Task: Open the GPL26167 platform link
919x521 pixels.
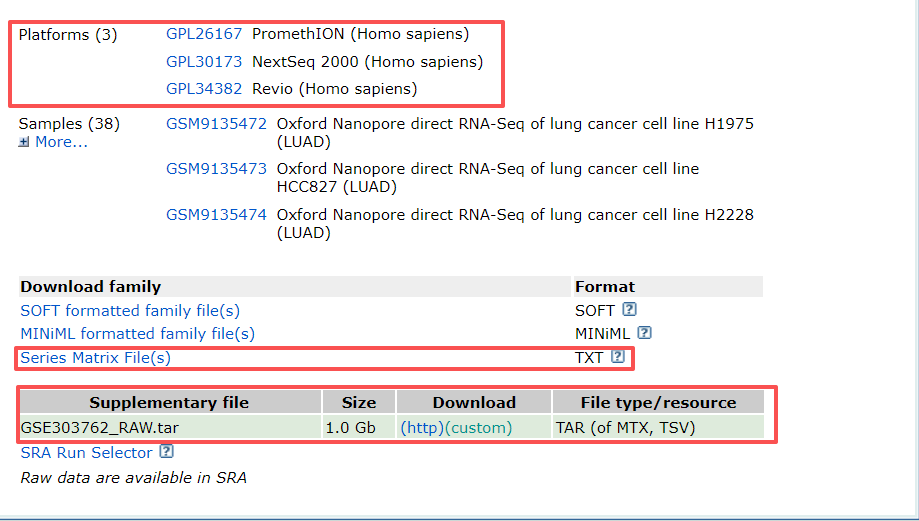Action: (x=203, y=34)
